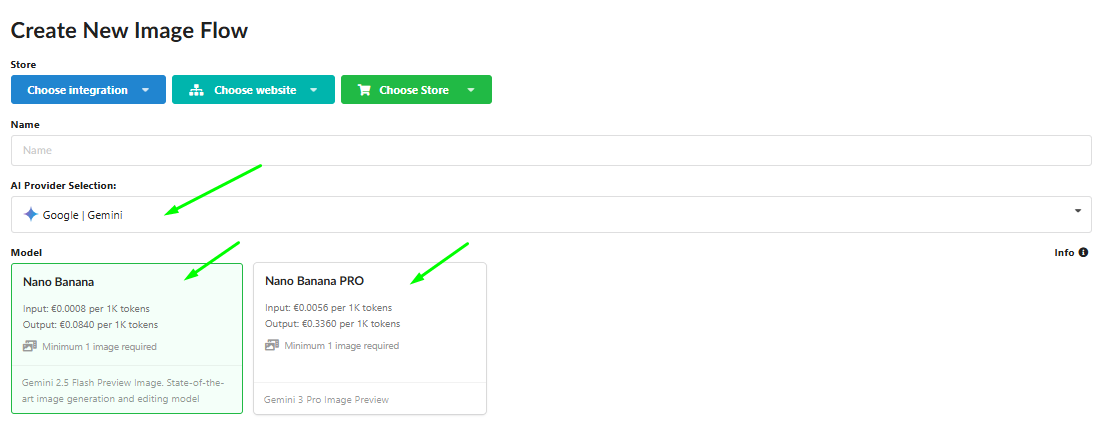This screenshot has width=1105, height=422.
Task: Click the image icon in Nano Banana PRO card
Action: pyautogui.click(x=272, y=345)
